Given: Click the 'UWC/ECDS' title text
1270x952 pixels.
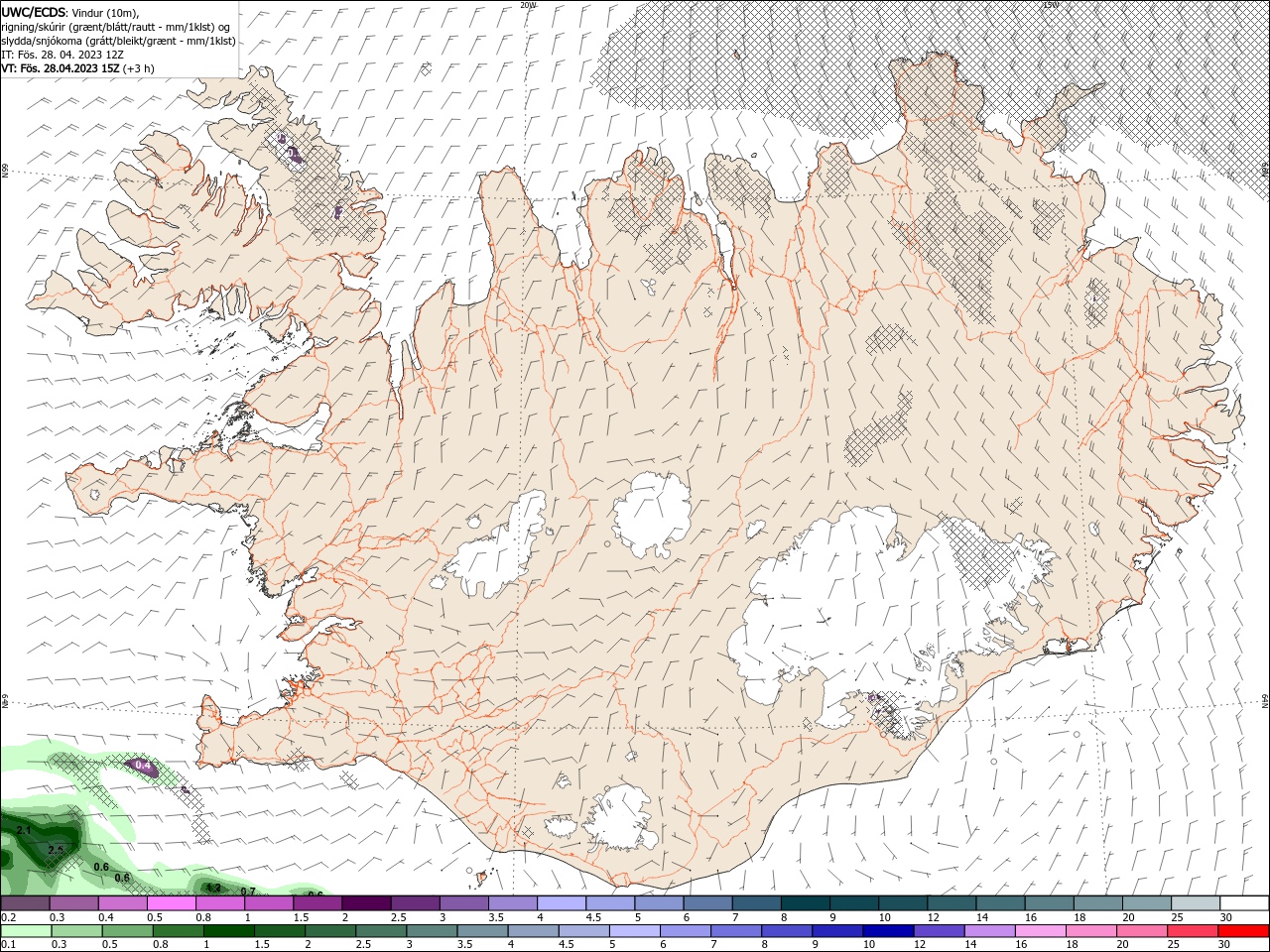Looking at the screenshot, I should point(33,12).
